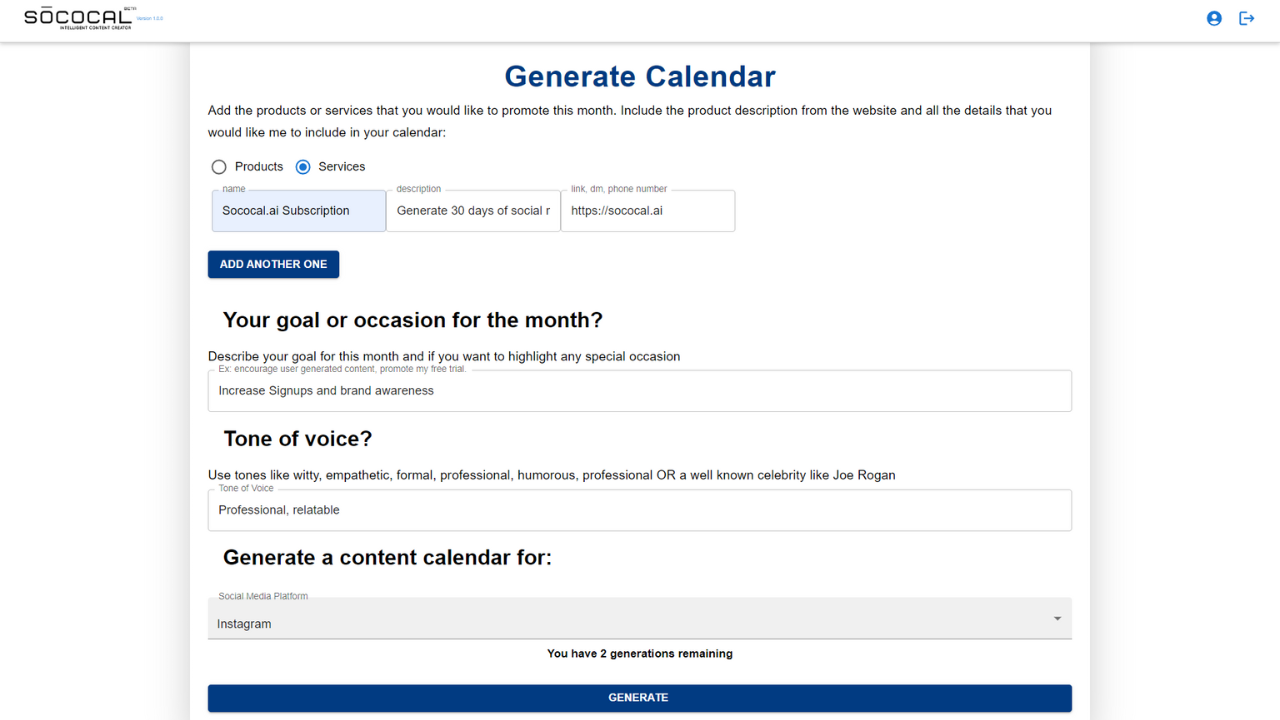The image size is (1280, 720).
Task: Expand the Social Media Platform dropdown arrow
Action: click(1057, 619)
